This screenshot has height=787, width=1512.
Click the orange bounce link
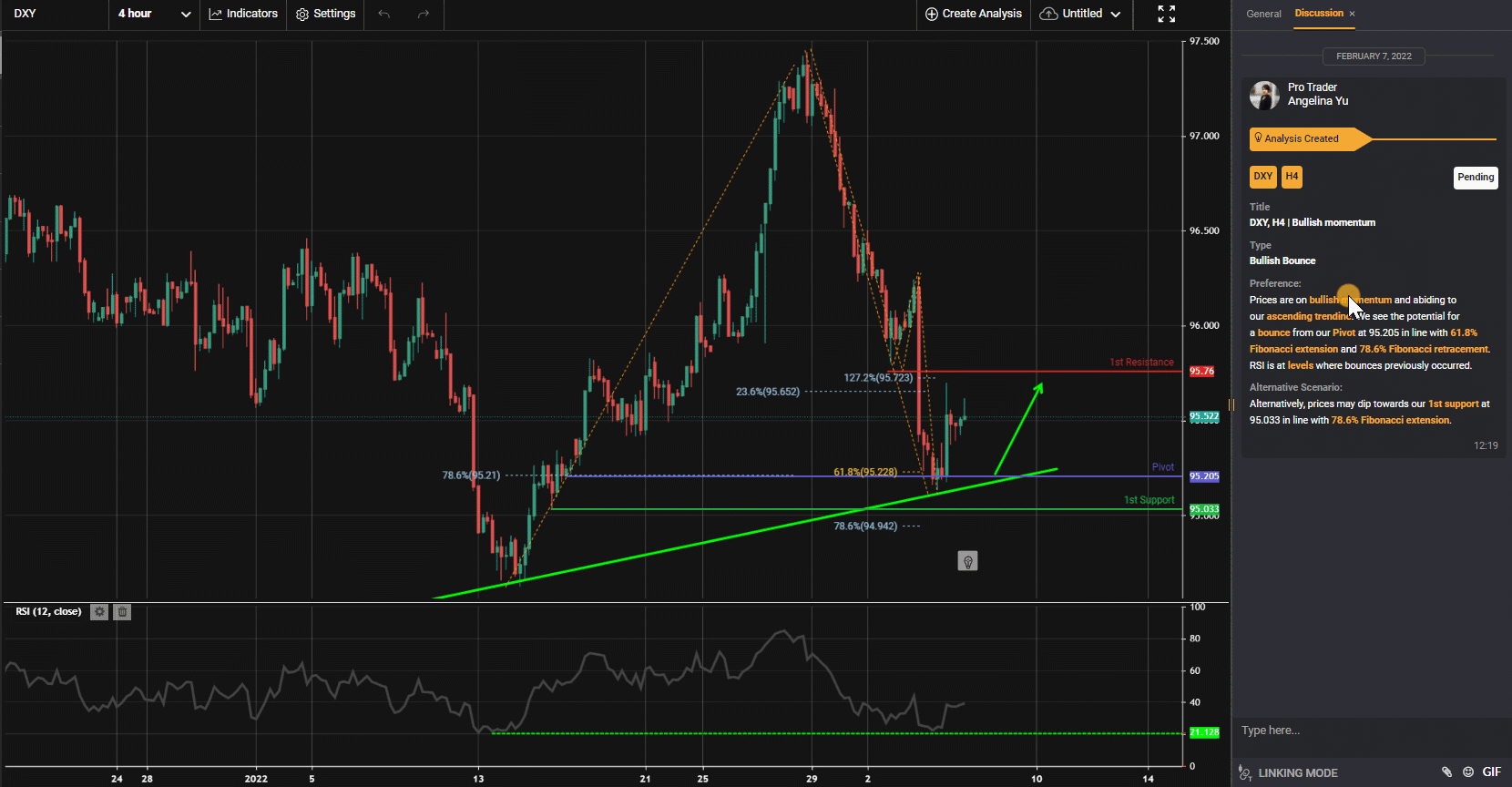point(1273,332)
